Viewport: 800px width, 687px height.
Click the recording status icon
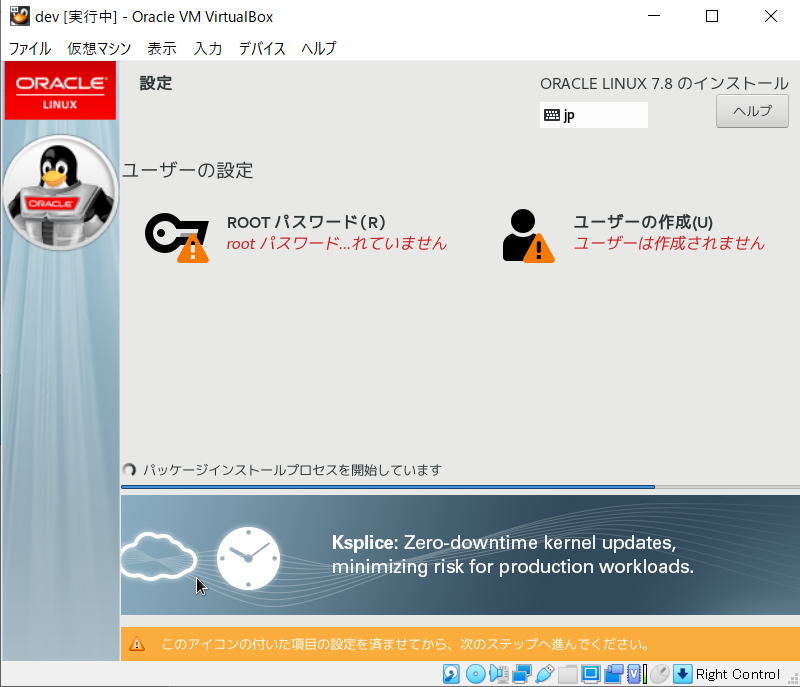click(614, 674)
